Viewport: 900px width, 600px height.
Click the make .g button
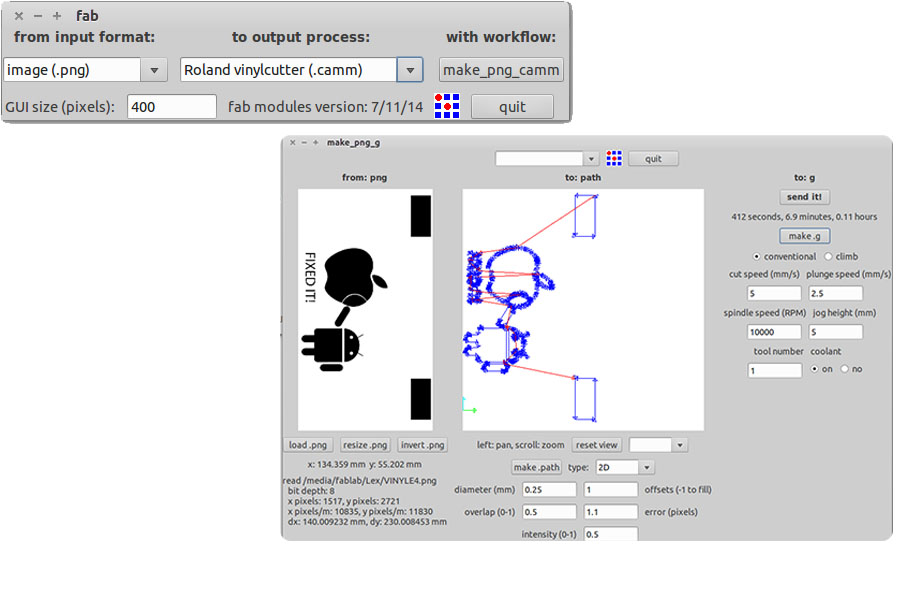(805, 236)
